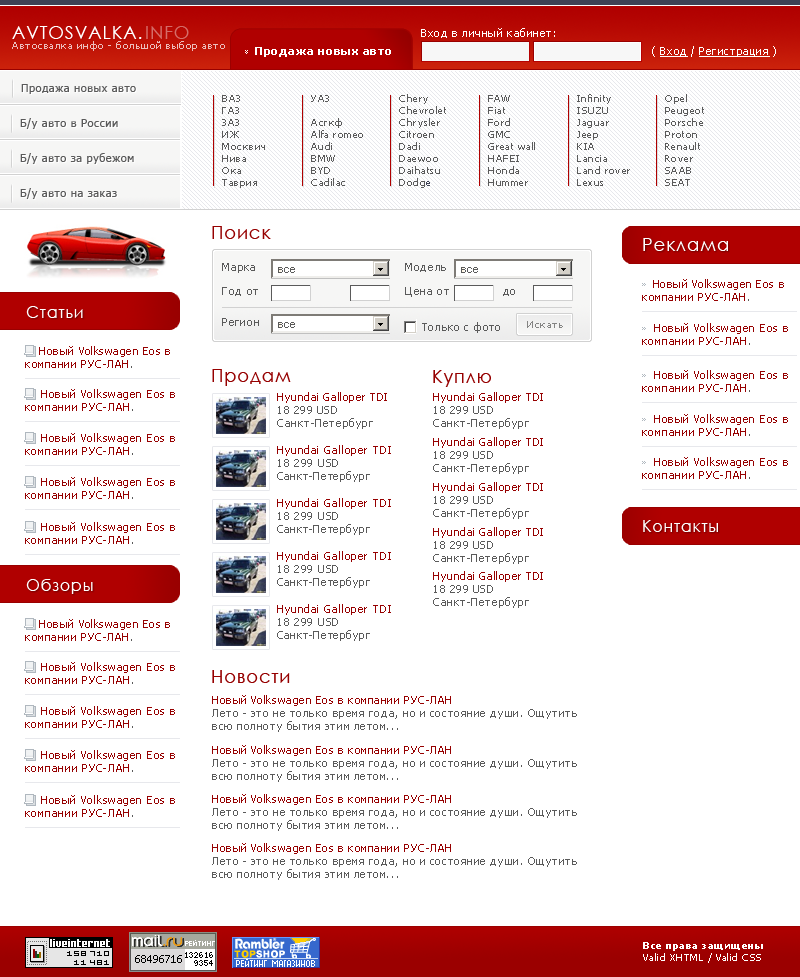
Task: Select the Lexus brand link
Action: click(x=589, y=183)
